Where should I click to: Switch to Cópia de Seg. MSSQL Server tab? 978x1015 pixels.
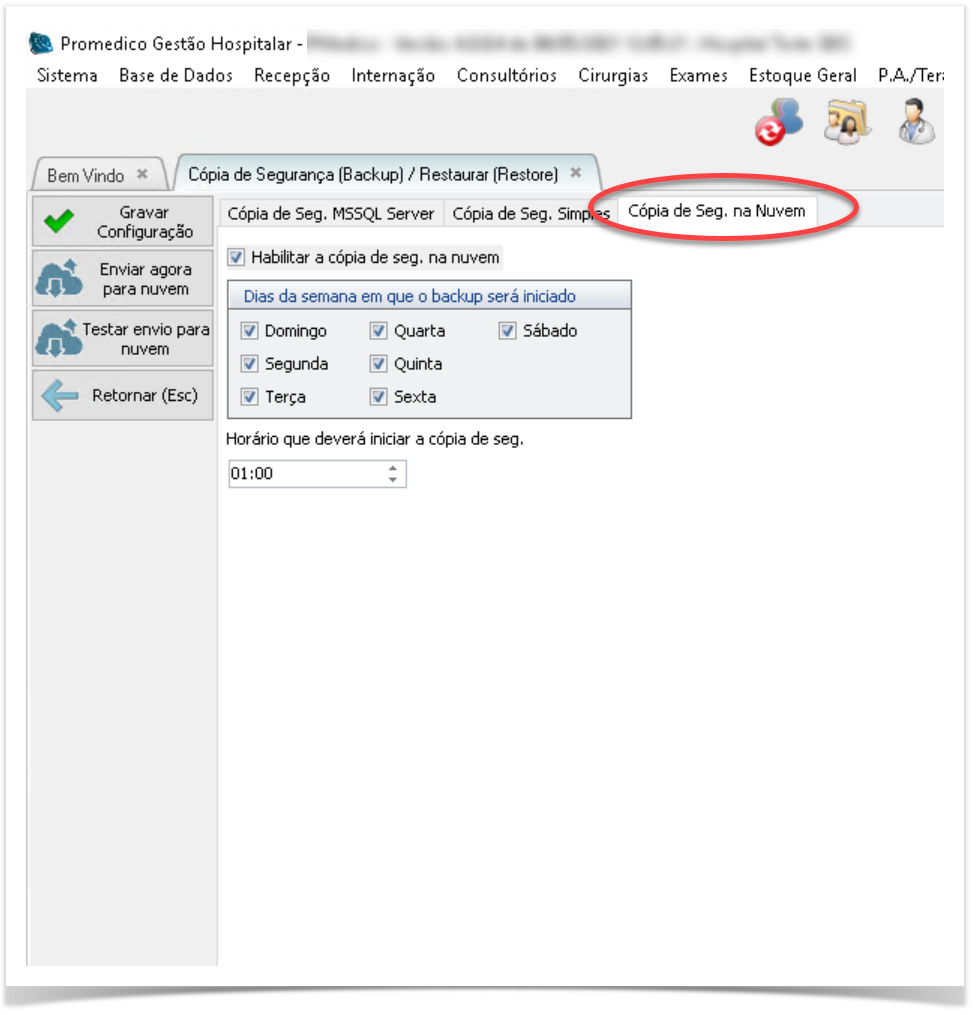pos(331,214)
